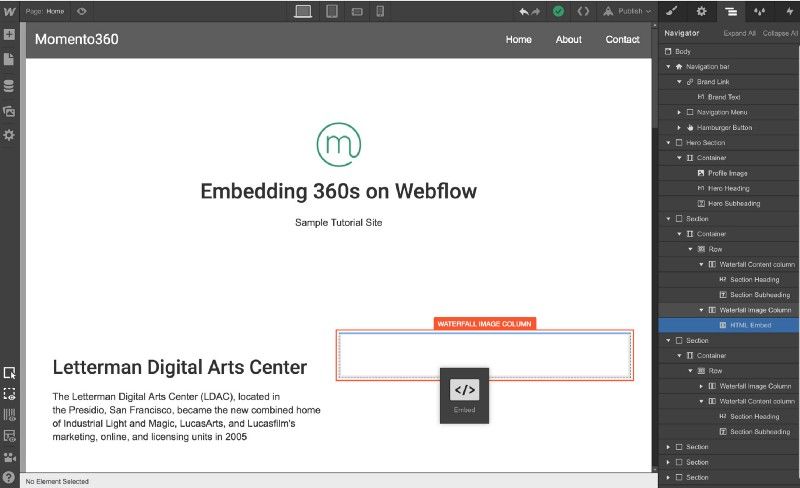Open the audit panel icon in left sidebar
This screenshot has width=800, height=488.
[9, 435]
